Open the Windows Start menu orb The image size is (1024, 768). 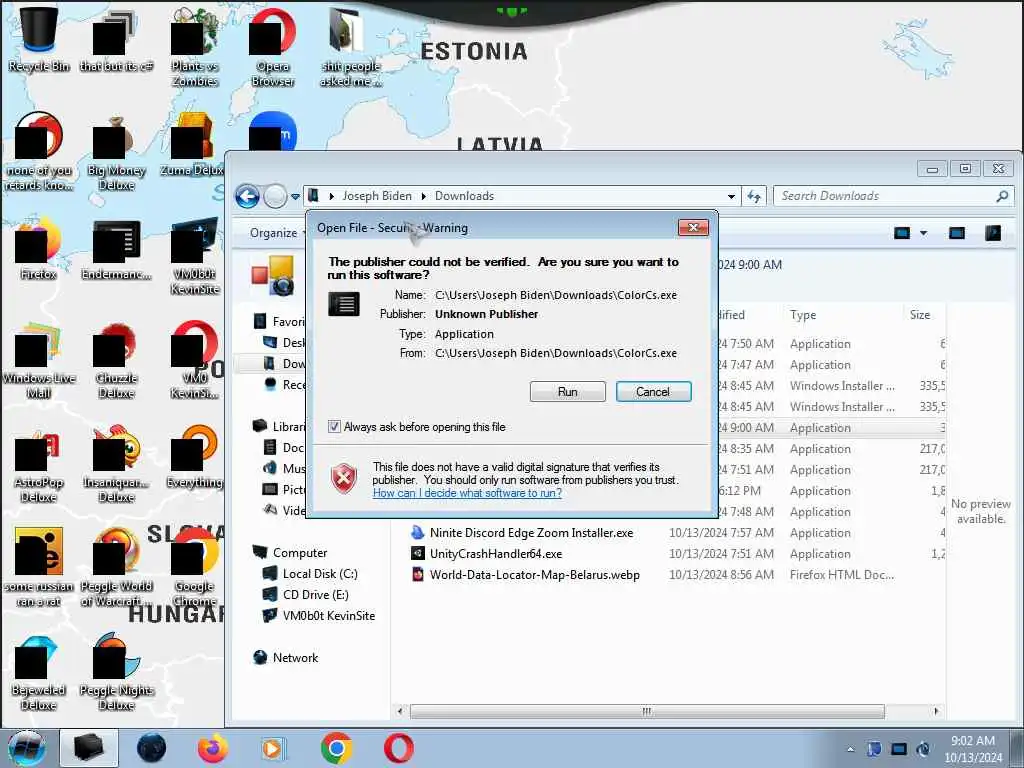click(26, 748)
